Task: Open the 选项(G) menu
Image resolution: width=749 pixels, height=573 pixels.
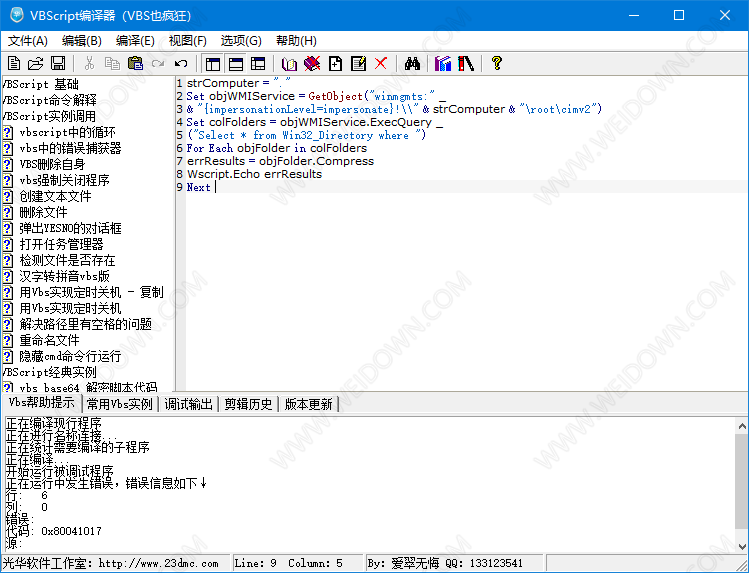Action: click(x=241, y=41)
